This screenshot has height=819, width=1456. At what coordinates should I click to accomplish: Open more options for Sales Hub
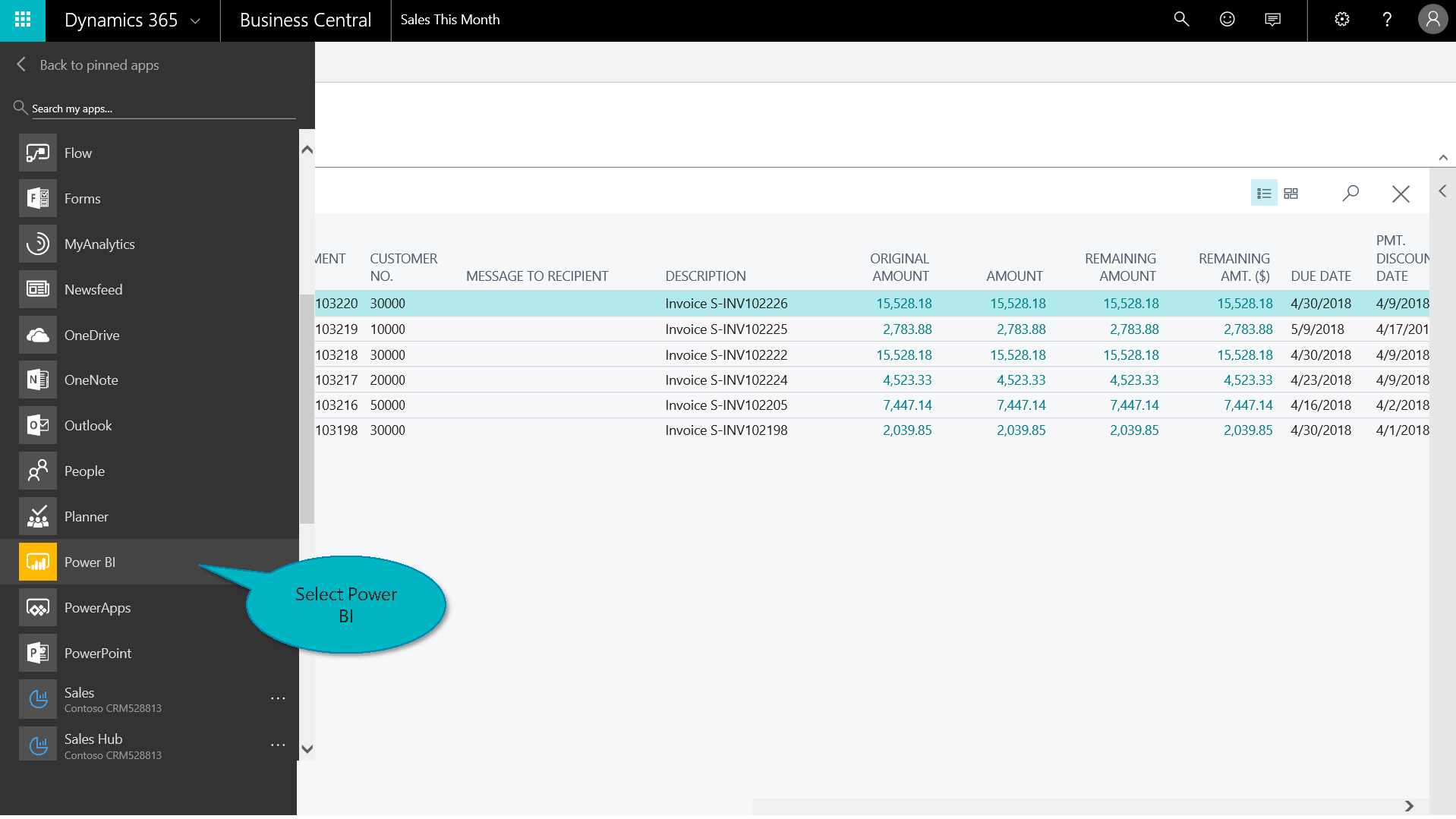(278, 745)
